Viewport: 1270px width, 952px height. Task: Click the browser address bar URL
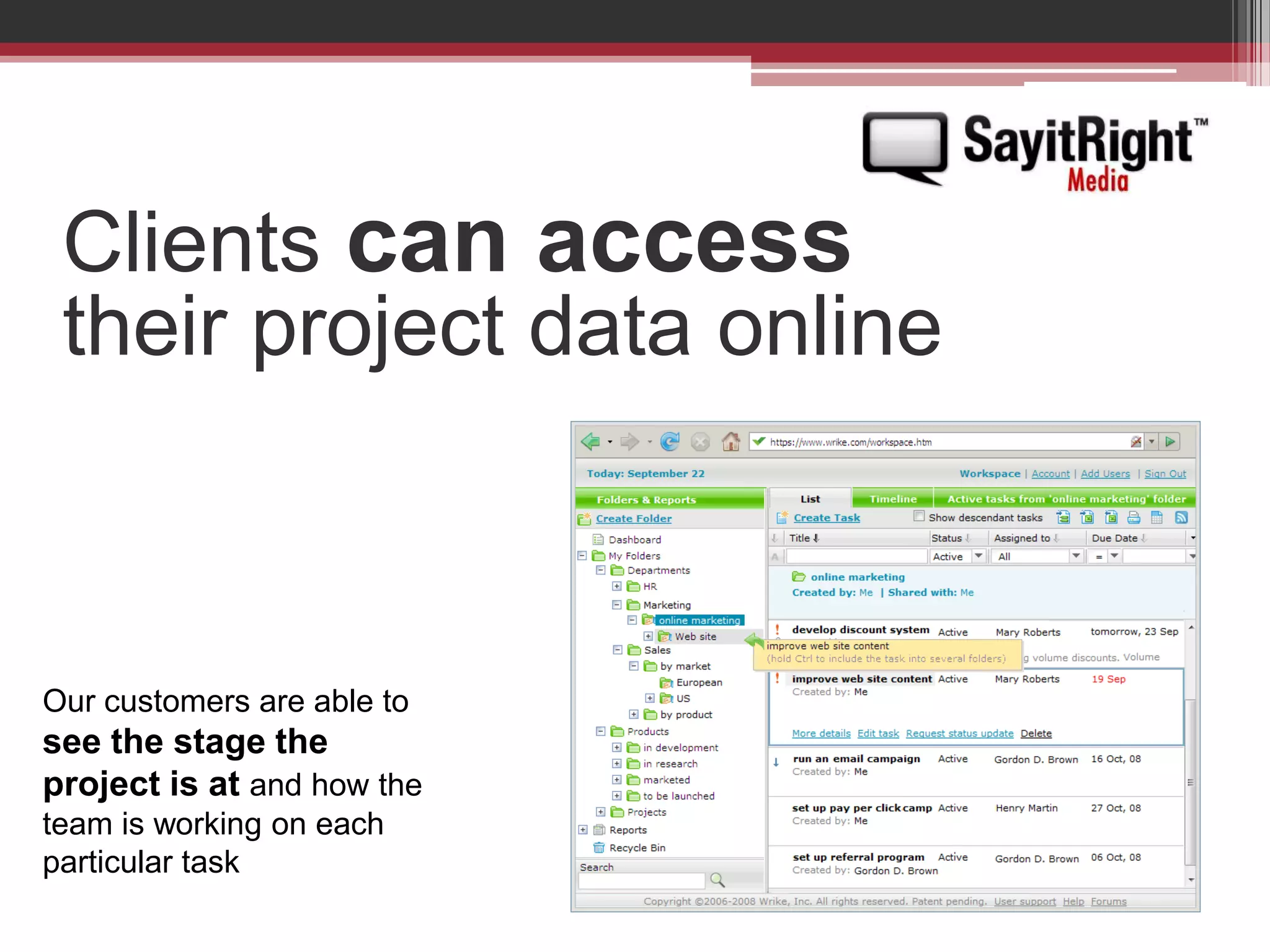pos(850,442)
